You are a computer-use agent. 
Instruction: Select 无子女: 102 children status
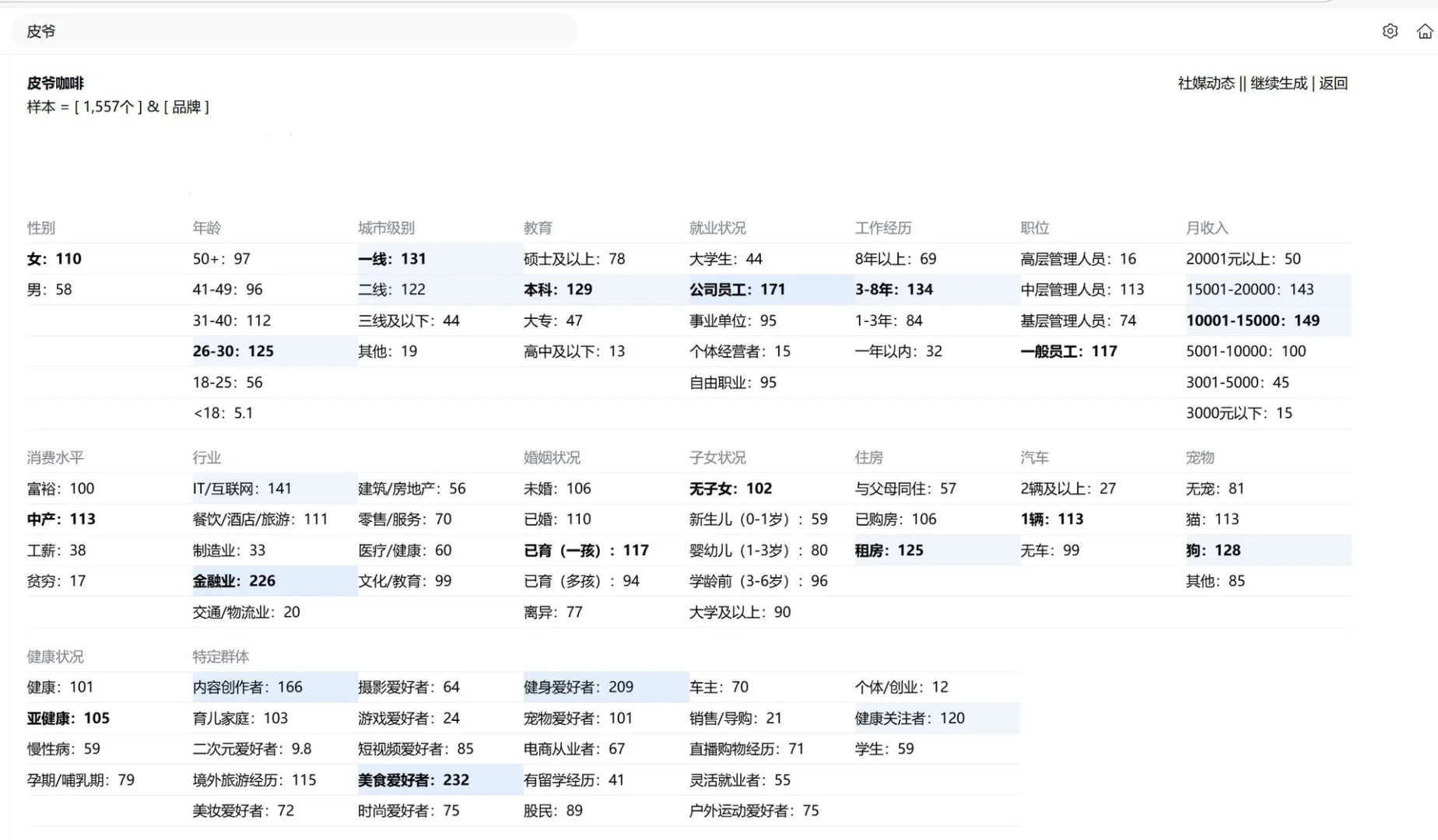point(731,488)
